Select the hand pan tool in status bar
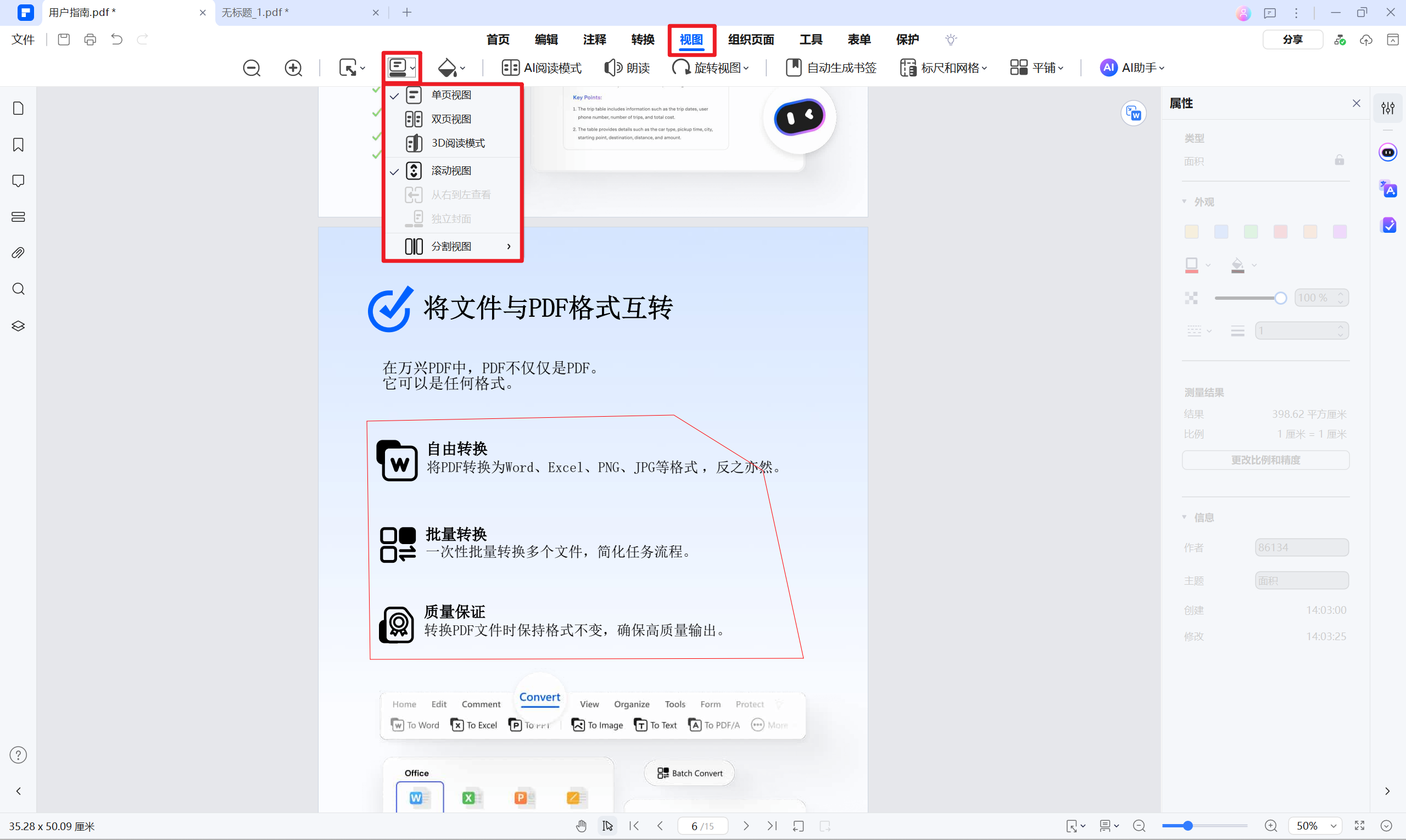This screenshot has width=1406, height=840. [581, 825]
